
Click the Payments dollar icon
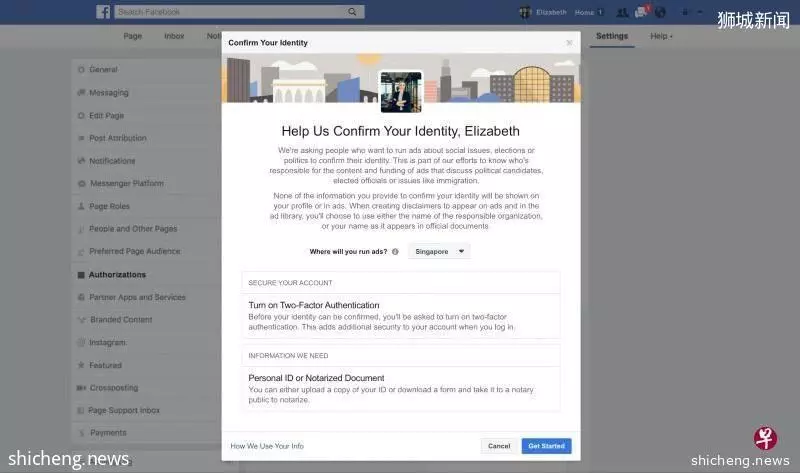click(82, 433)
